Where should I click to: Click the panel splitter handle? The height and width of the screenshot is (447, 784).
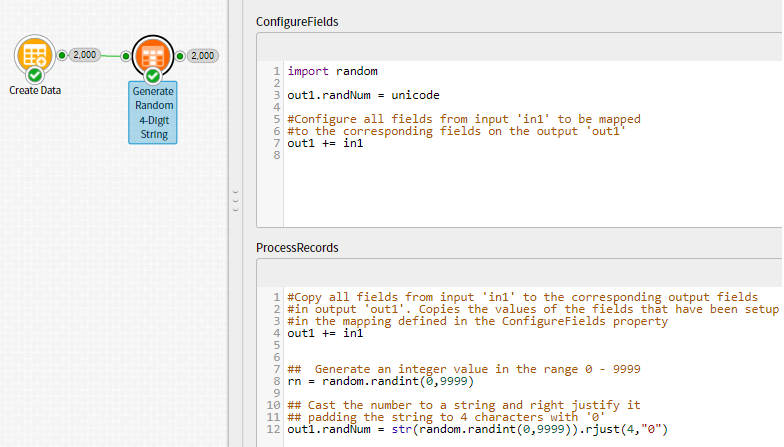pos(235,201)
